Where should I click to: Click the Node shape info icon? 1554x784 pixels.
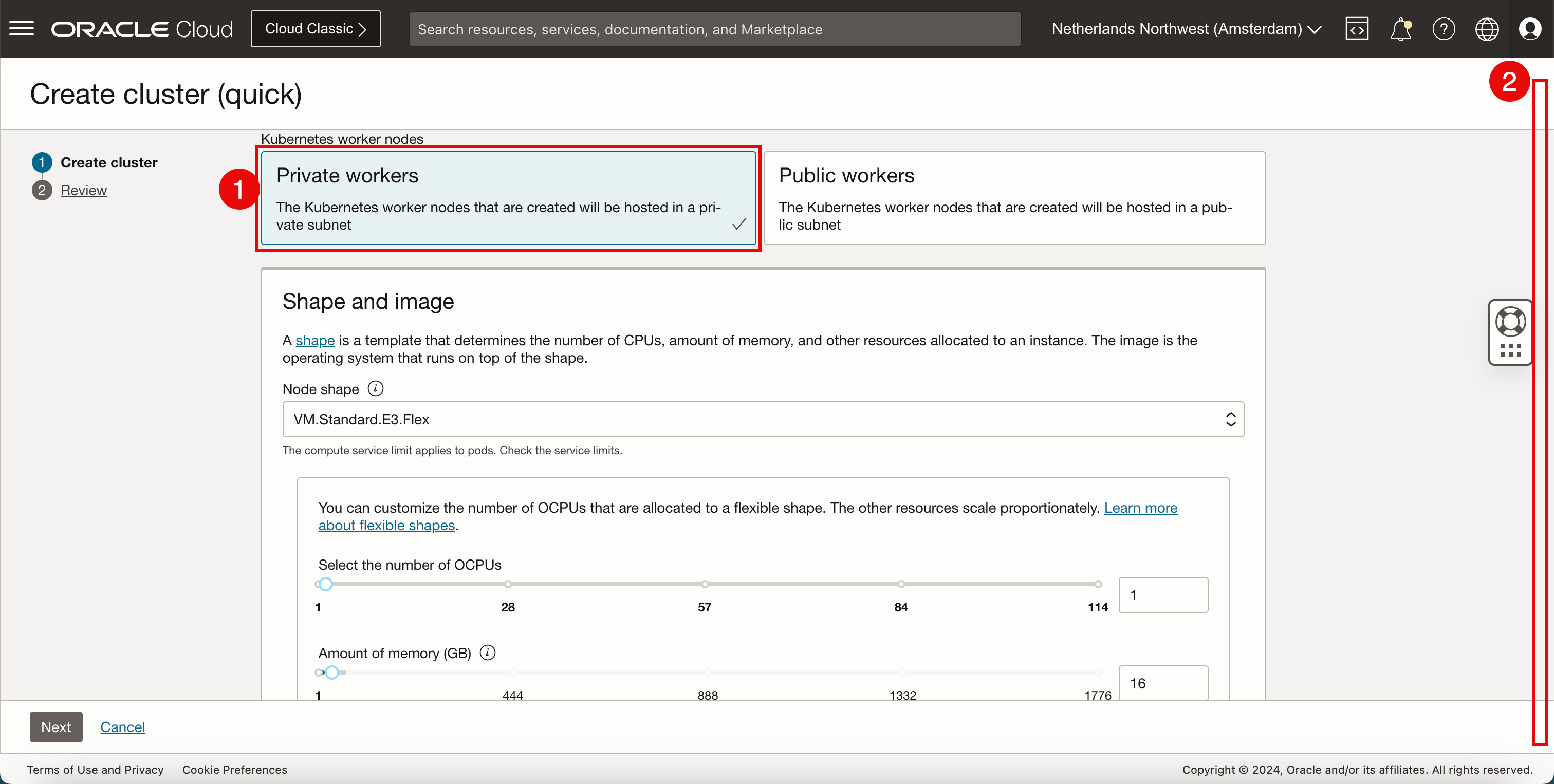375,388
